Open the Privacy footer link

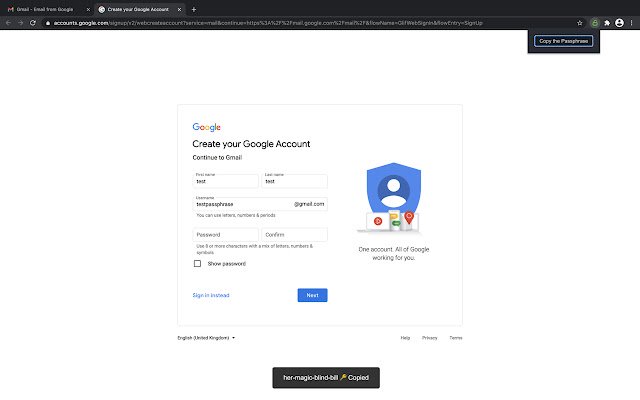point(429,338)
